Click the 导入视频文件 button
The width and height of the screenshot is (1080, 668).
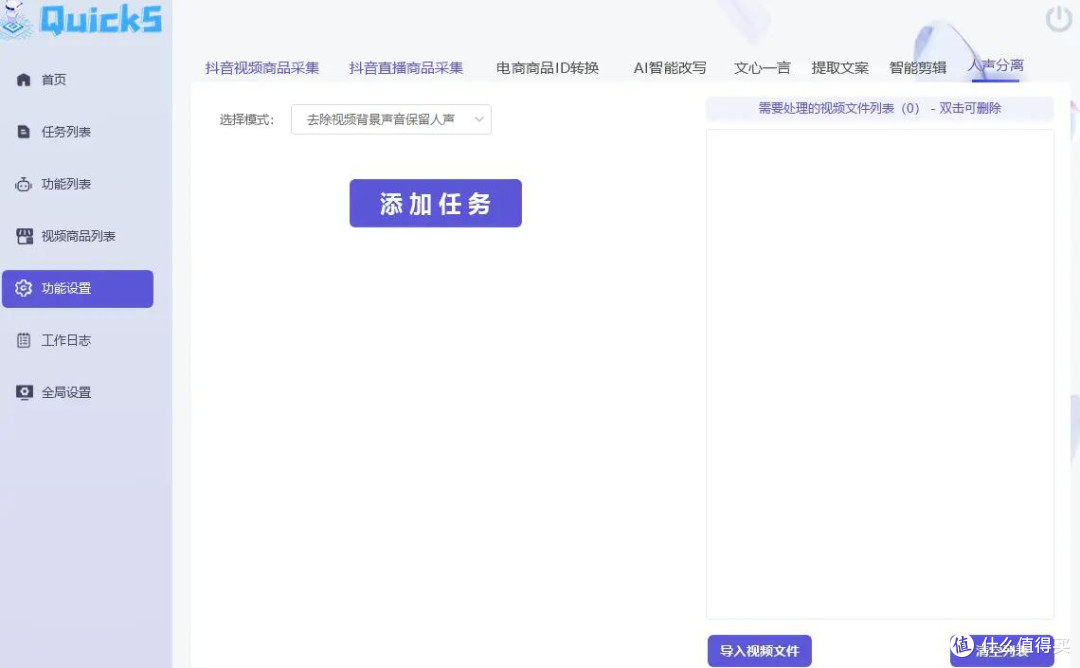[760, 651]
